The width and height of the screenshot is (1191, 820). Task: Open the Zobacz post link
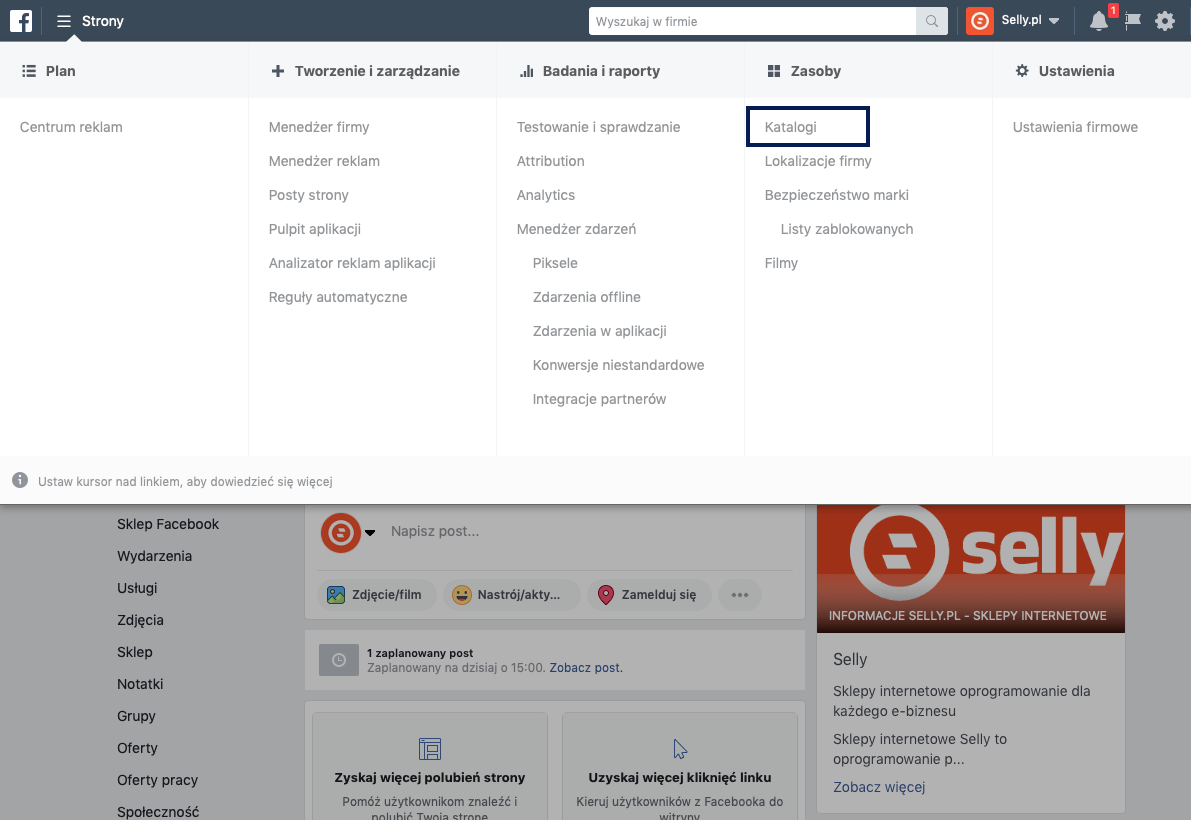585,667
